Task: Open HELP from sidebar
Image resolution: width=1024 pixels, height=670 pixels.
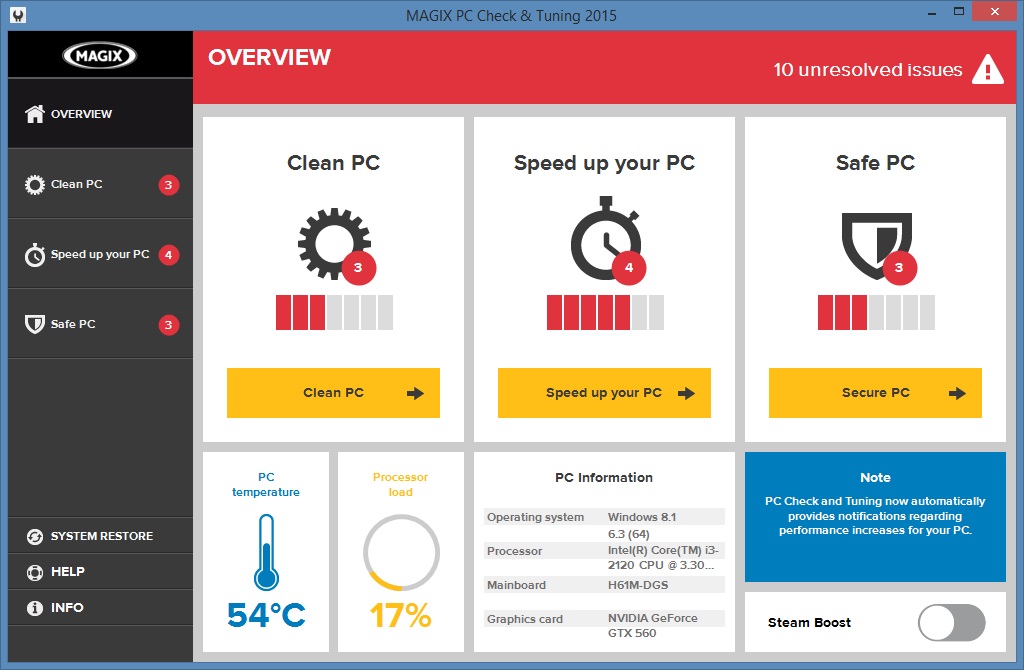Action: pyautogui.click(x=101, y=572)
